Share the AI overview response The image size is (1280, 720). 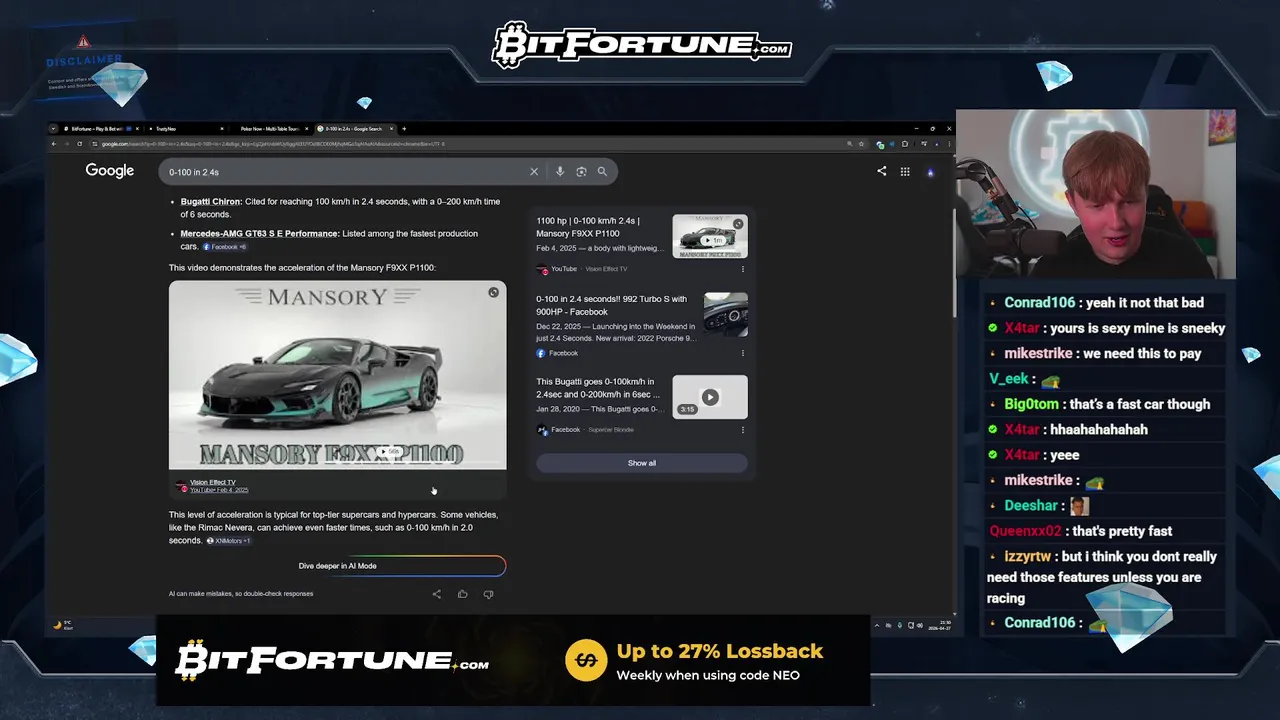tap(436, 594)
